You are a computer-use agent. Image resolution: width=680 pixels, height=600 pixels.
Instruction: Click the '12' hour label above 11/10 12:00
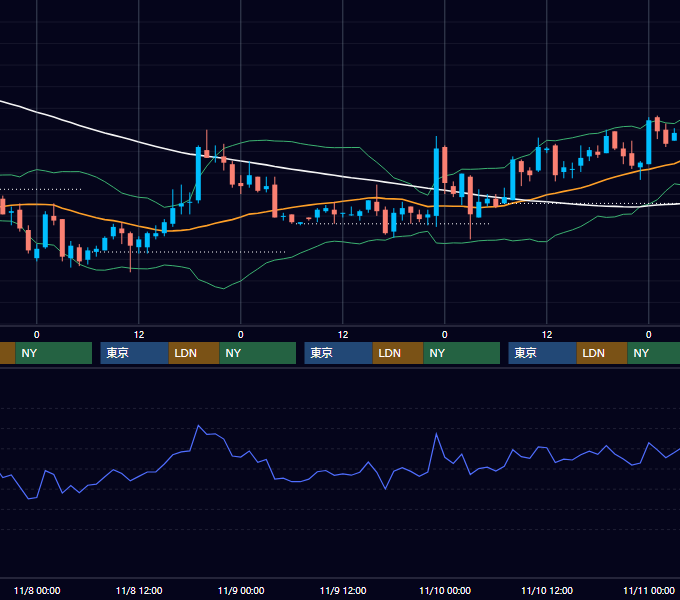tap(547, 335)
